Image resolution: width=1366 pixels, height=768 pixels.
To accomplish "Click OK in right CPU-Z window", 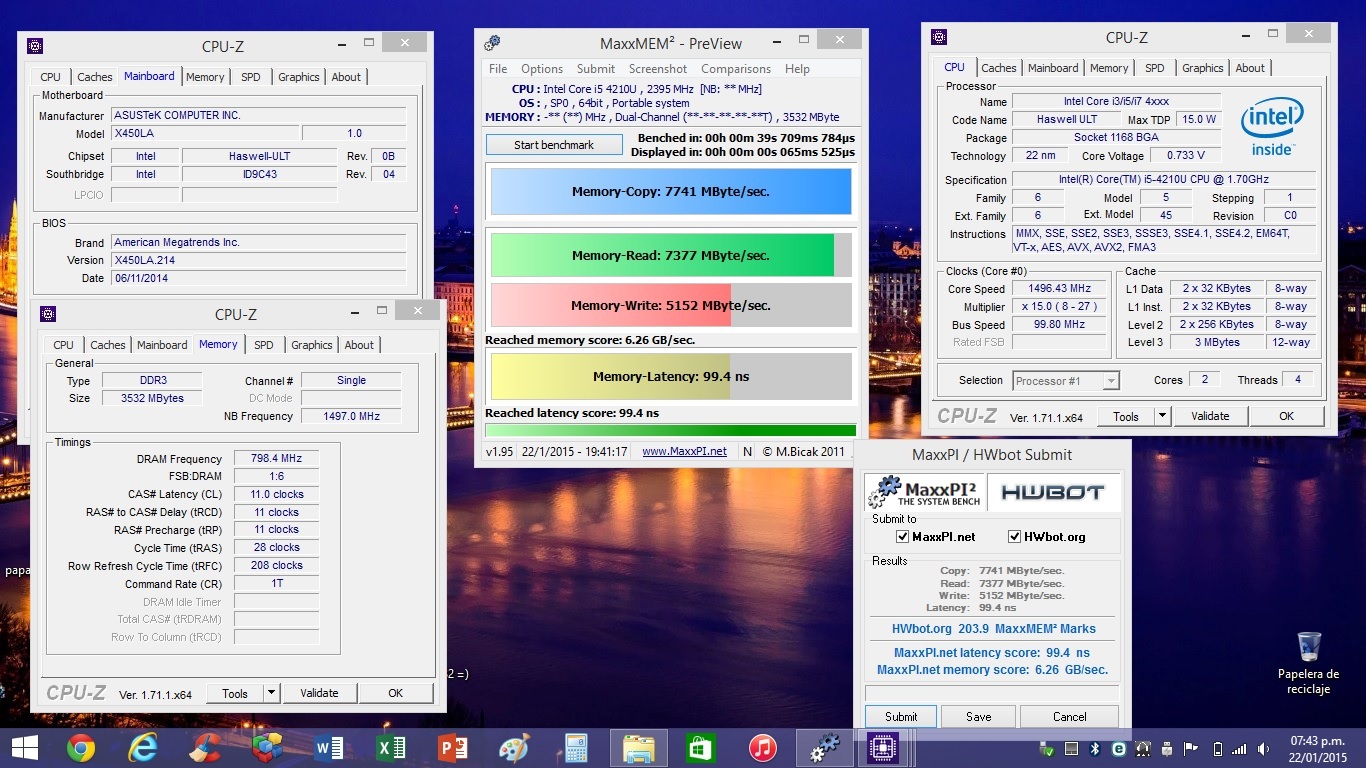I will 1286,416.
